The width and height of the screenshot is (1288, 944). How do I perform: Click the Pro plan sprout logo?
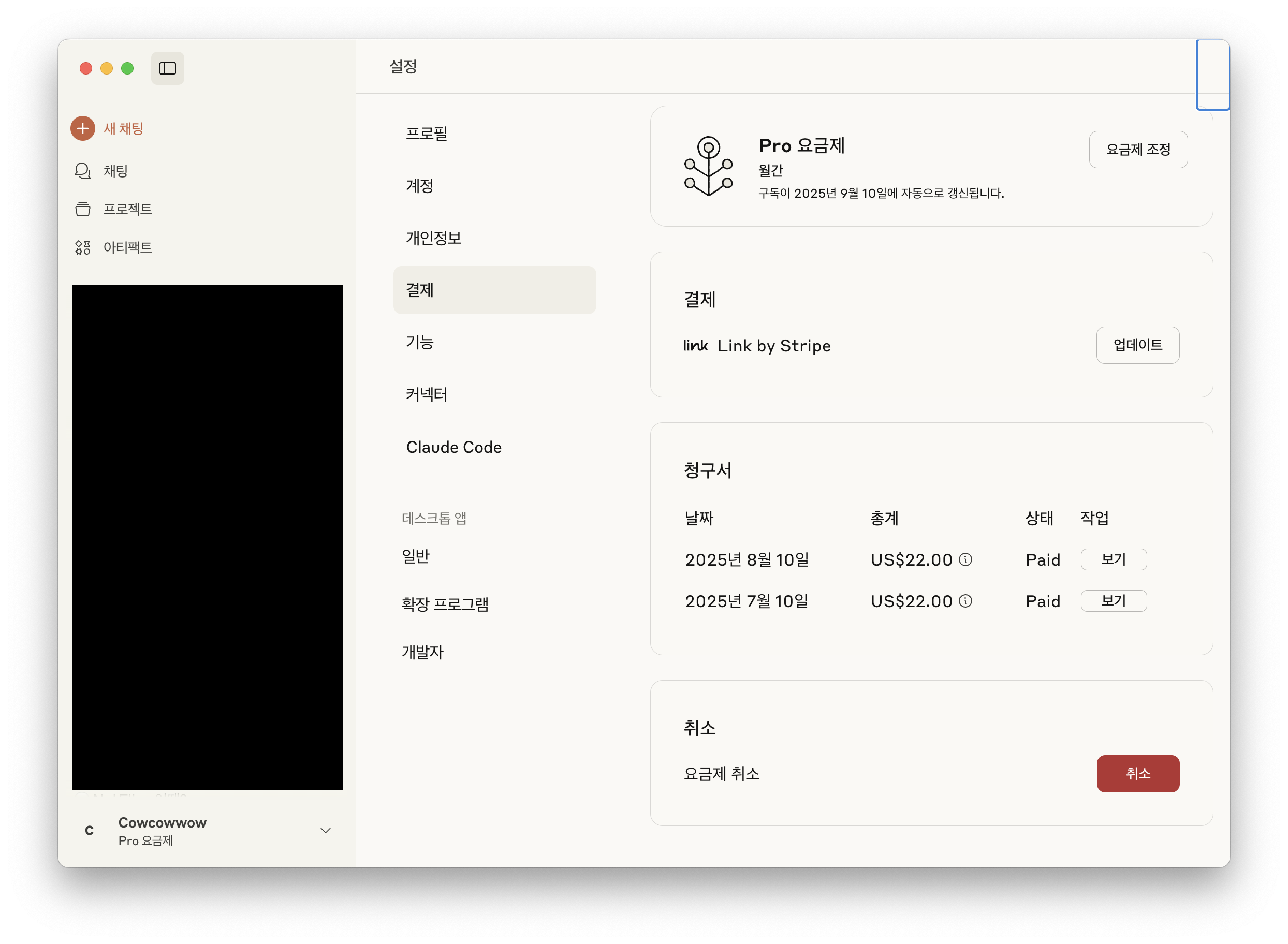coord(709,166)
